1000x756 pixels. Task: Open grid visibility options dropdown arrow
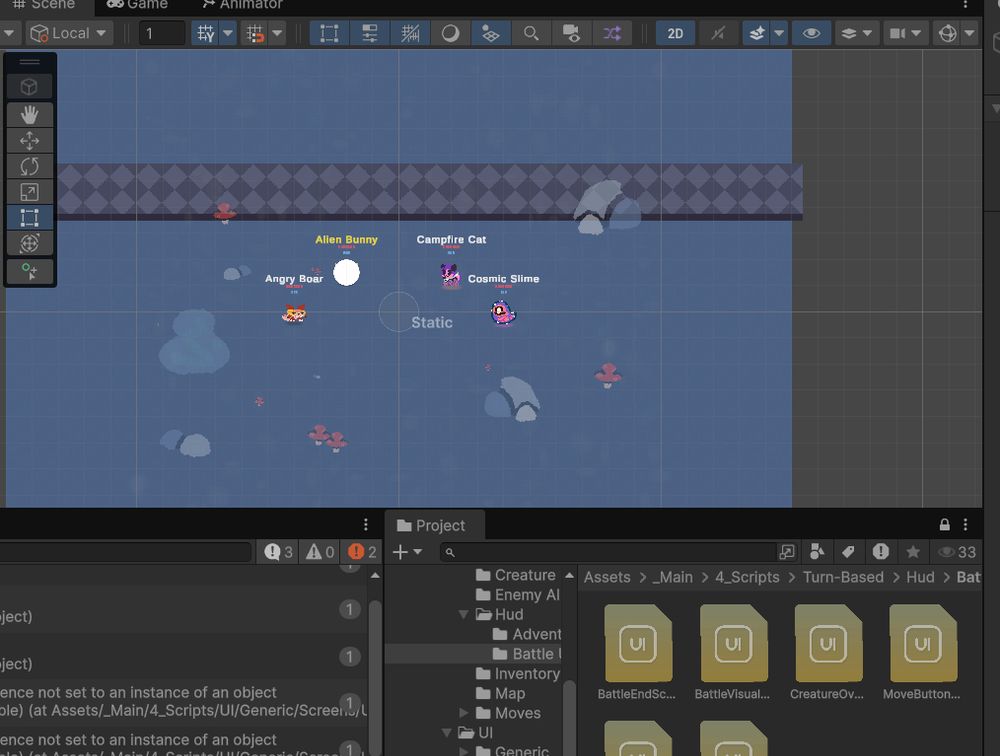tap(228, 33)
